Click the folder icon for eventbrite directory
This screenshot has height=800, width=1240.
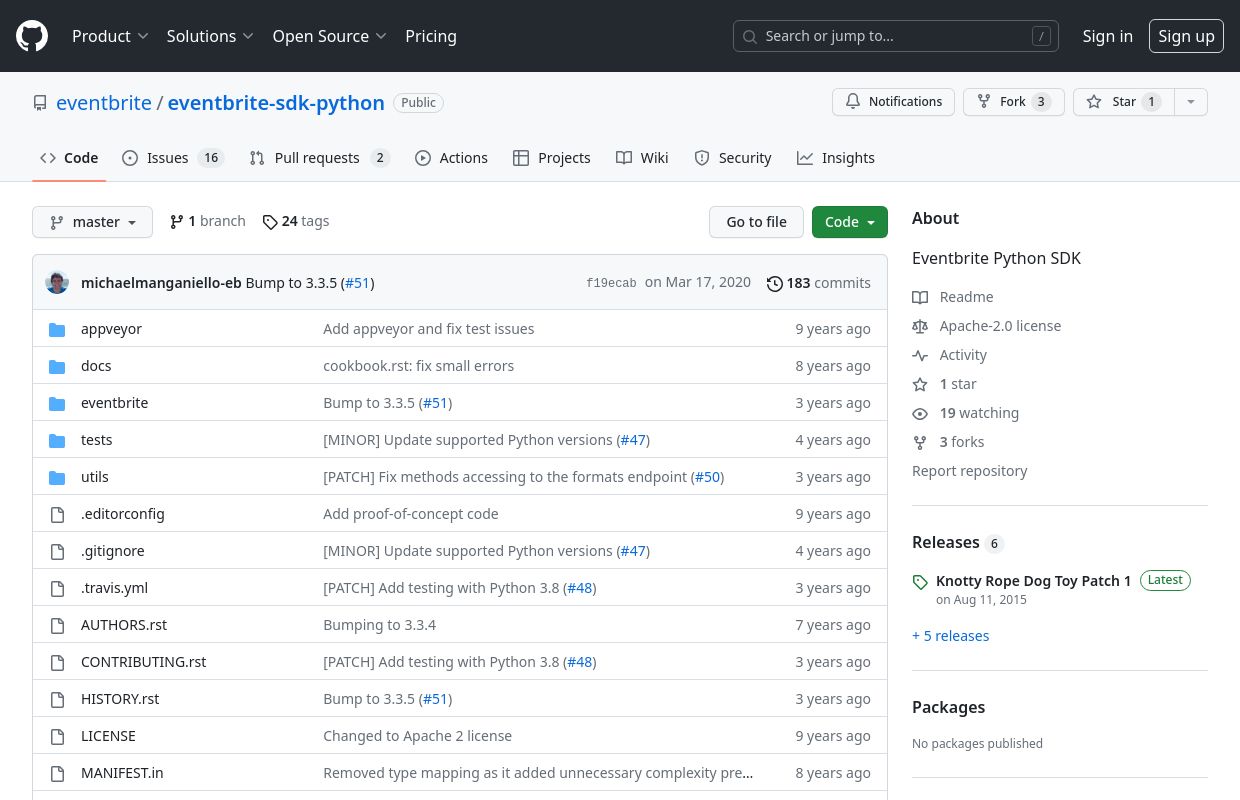57,403
